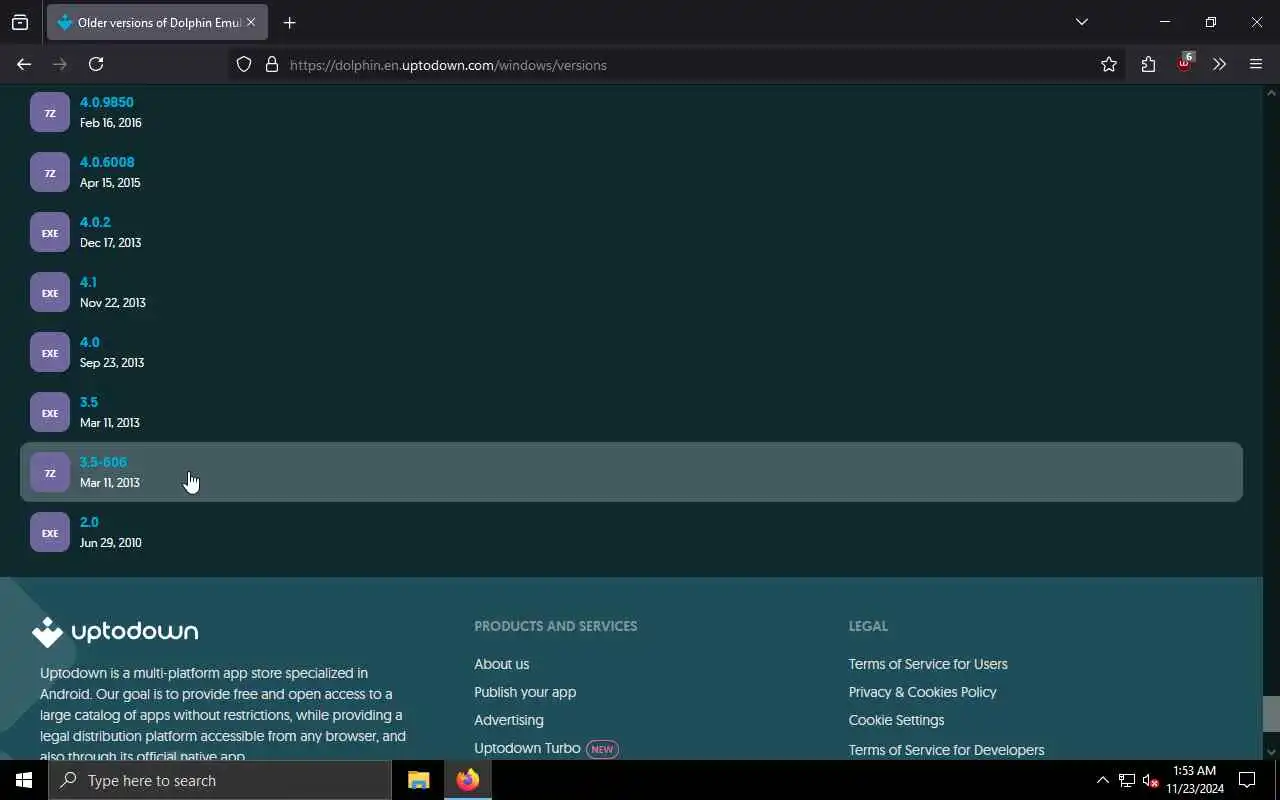Open version 4.0.2 link

click(x=95, y=222)
